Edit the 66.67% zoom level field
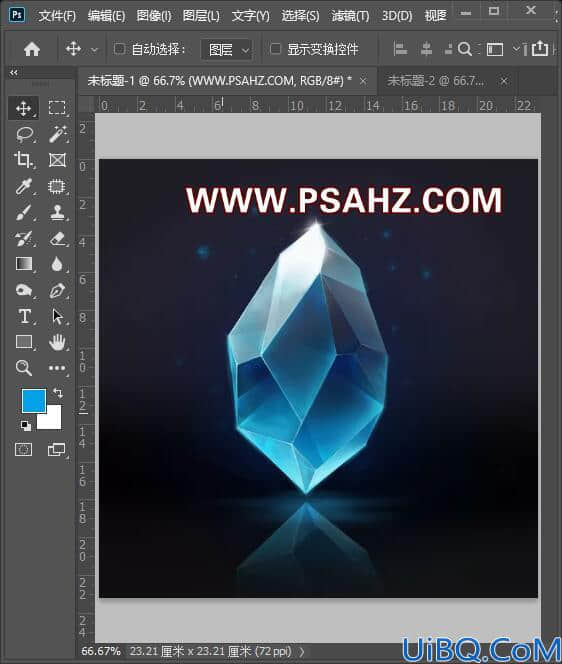The width and height of the screenshot is (562, 664). click(x=101, y=651)
